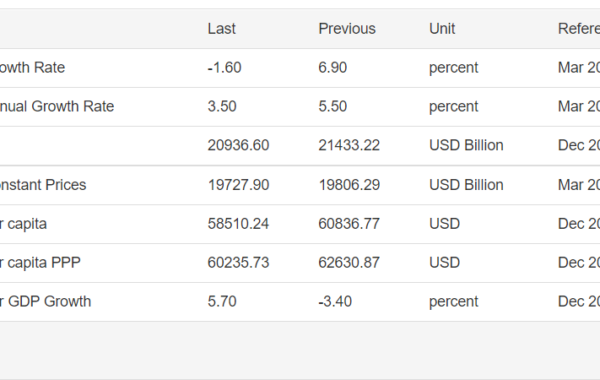600x380 pixels.
Task: Open the Year GDP Growth link
Action: tap(46, 302)
